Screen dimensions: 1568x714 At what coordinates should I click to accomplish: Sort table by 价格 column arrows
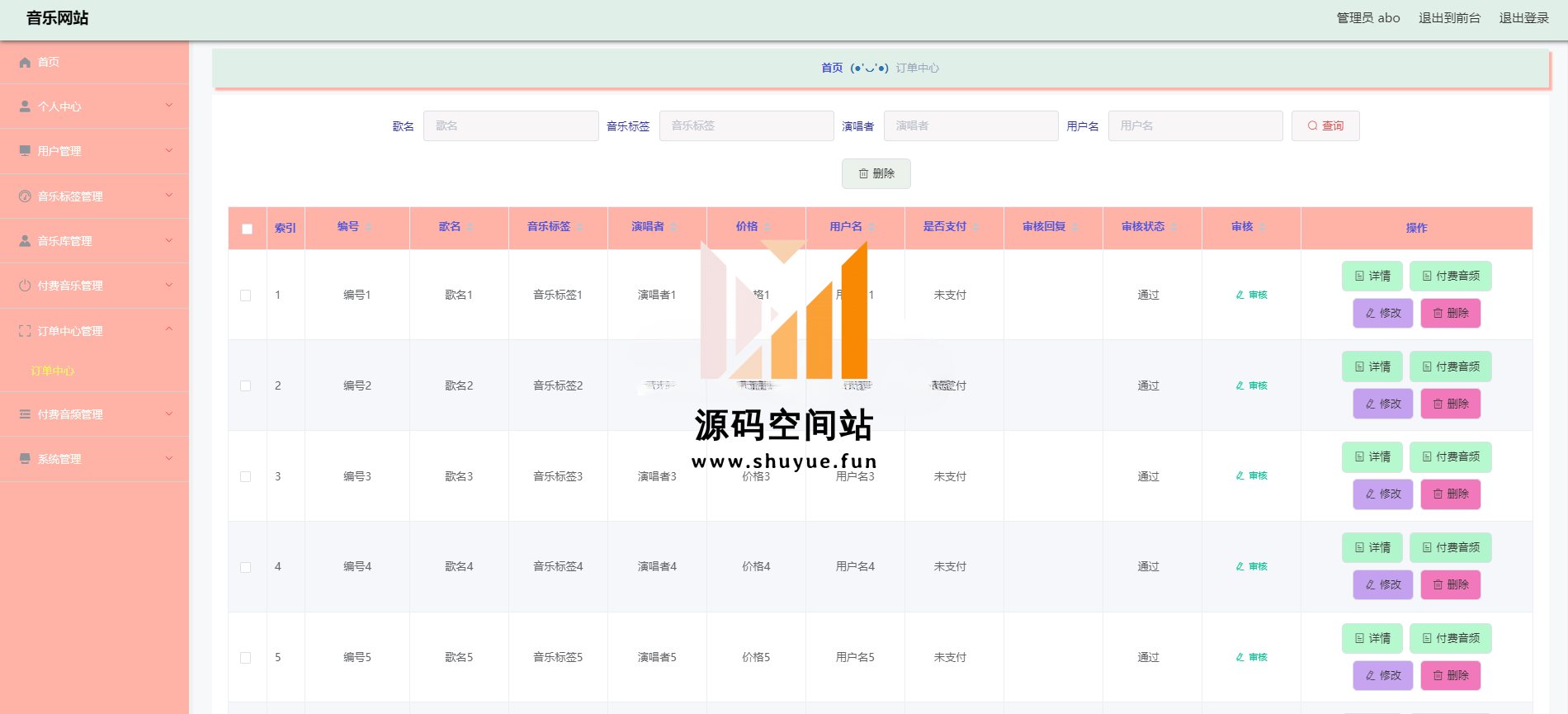click(x=767, y=227)
